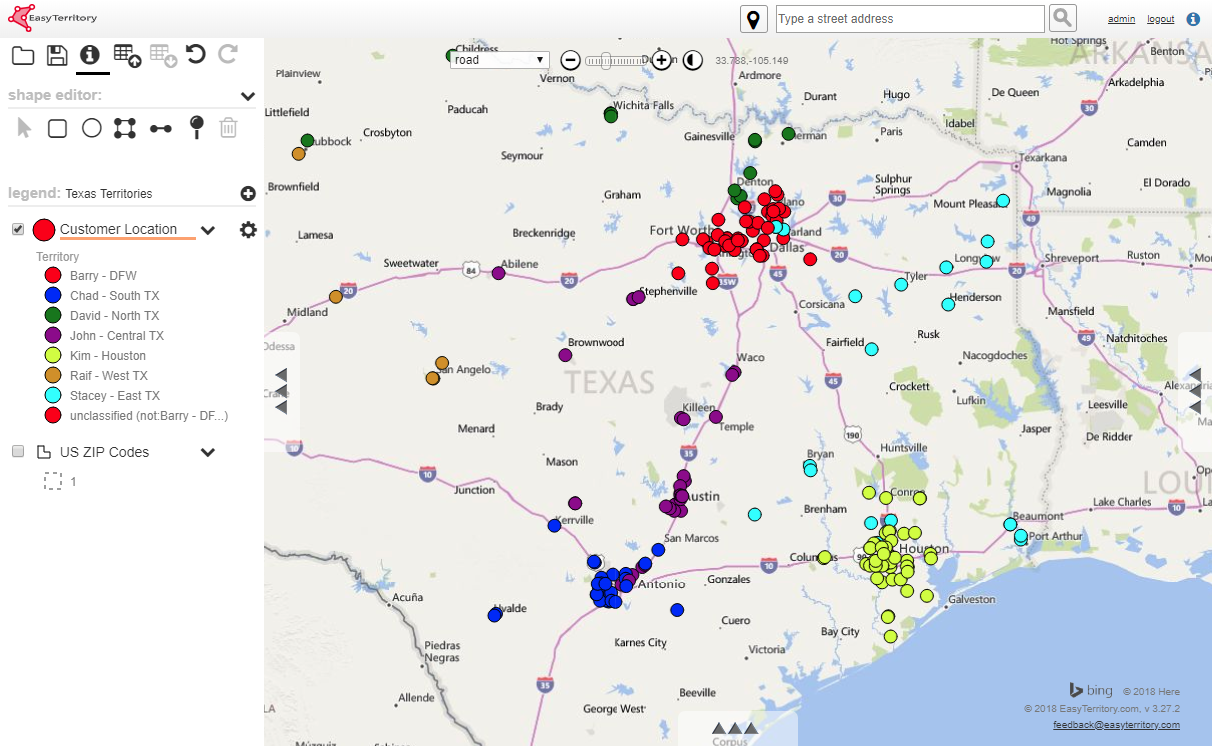Viewport: 1212px width, 746px height.
Task: Undo the last action
Action: click(x=196, y=55)
